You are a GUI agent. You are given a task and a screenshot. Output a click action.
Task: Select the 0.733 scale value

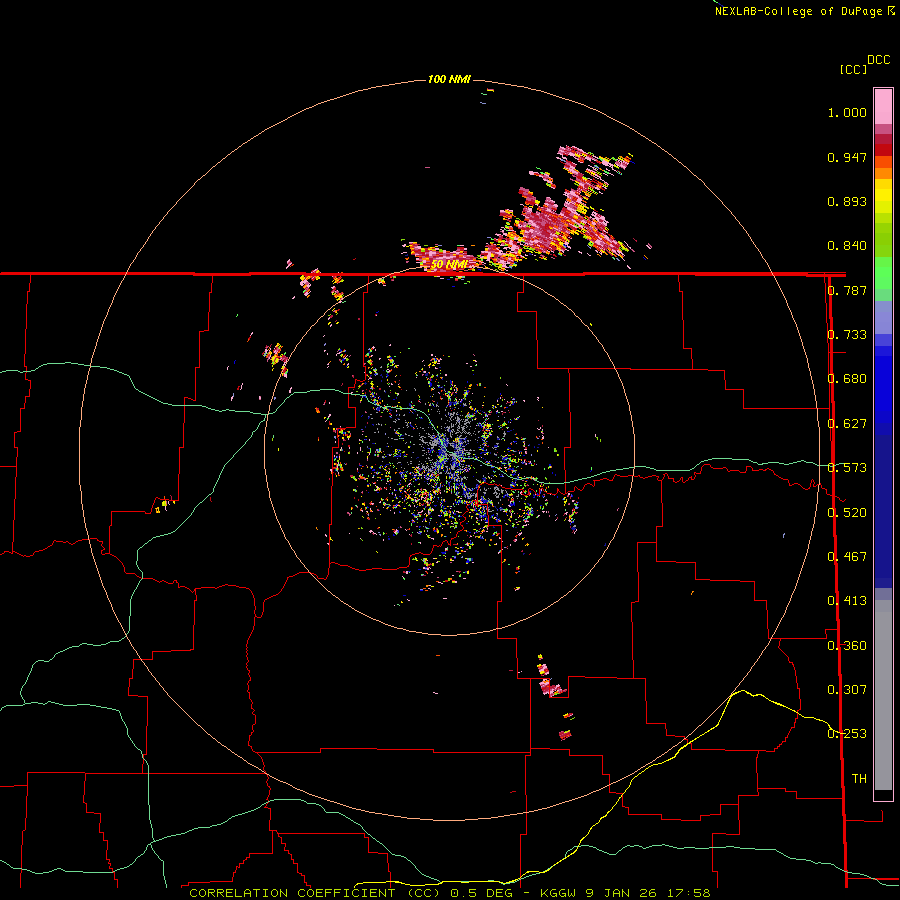(x=847, y=335)
